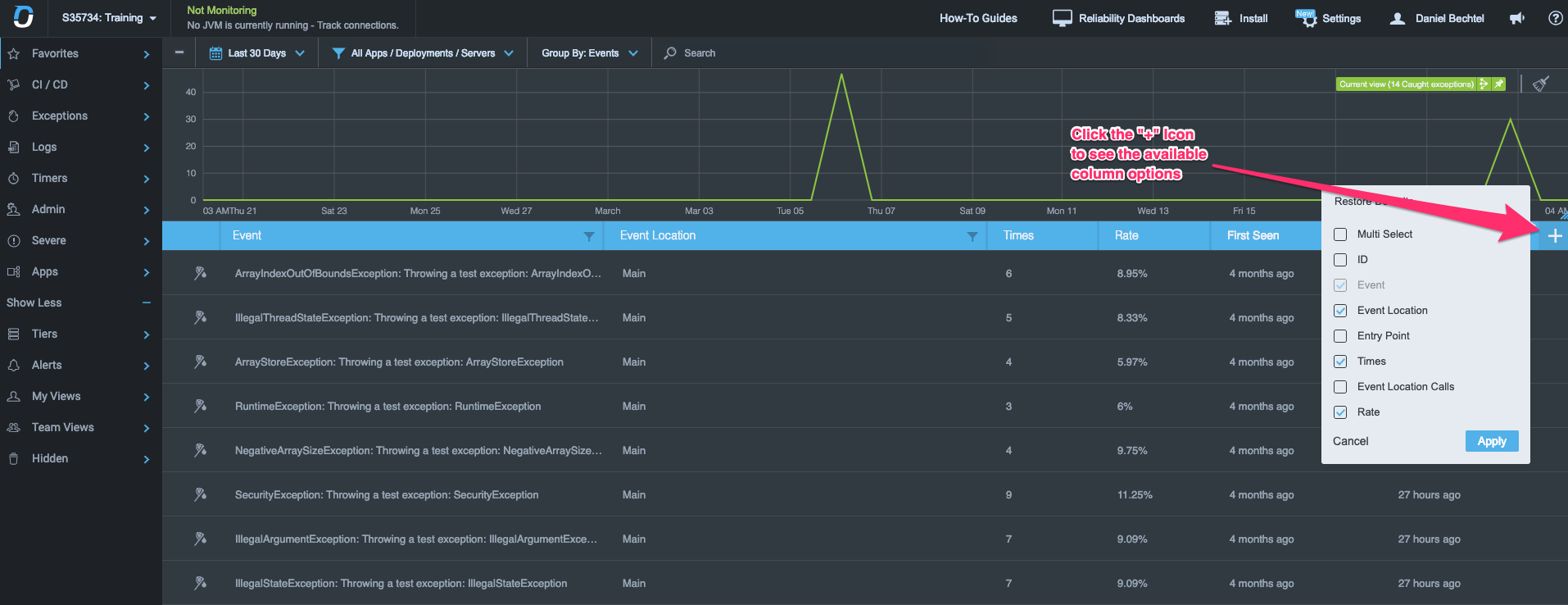Open Team Views in the sidebar

click(80, 428)
